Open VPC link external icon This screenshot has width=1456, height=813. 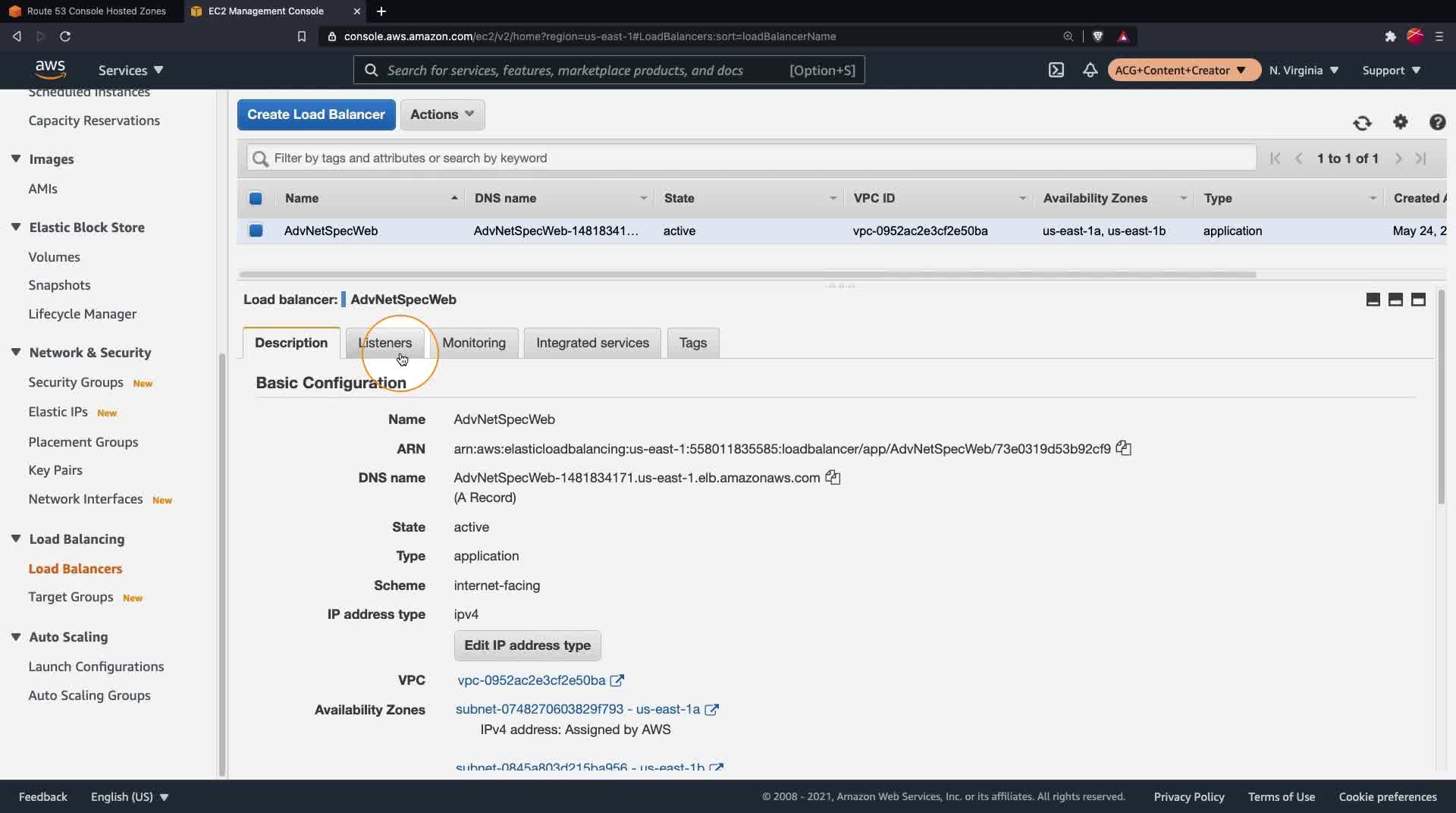617,680
